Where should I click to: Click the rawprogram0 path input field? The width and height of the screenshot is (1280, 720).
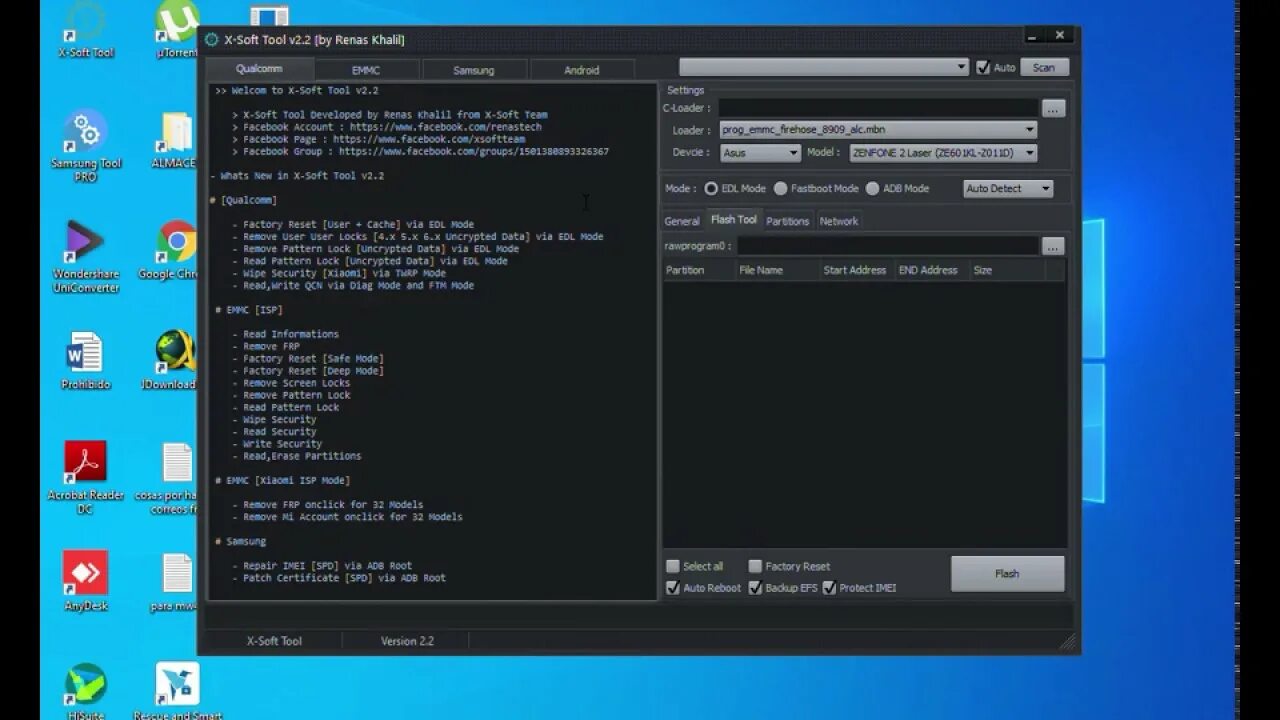coord(888,246)
